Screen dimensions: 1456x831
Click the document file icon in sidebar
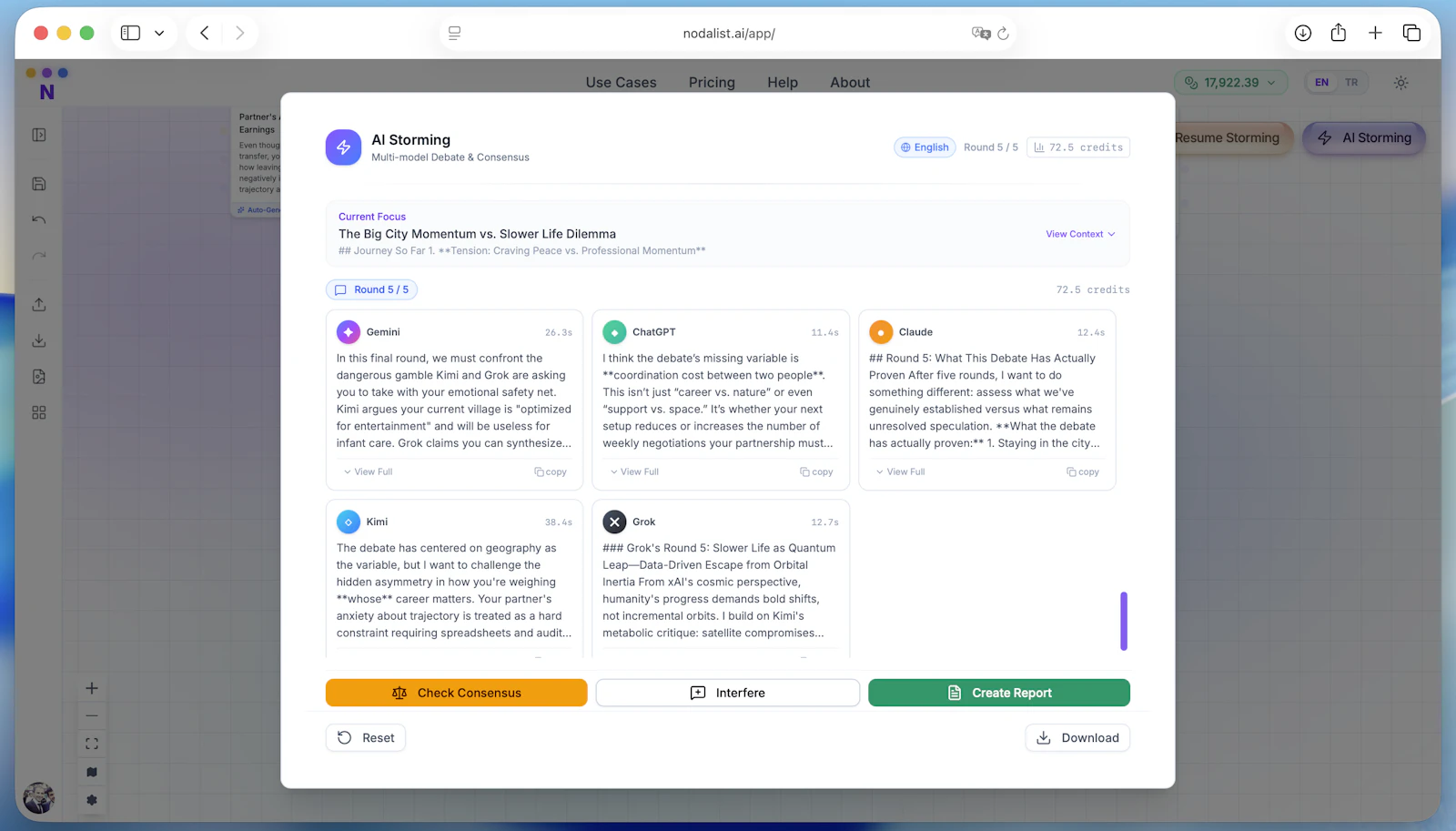point(39,376)
